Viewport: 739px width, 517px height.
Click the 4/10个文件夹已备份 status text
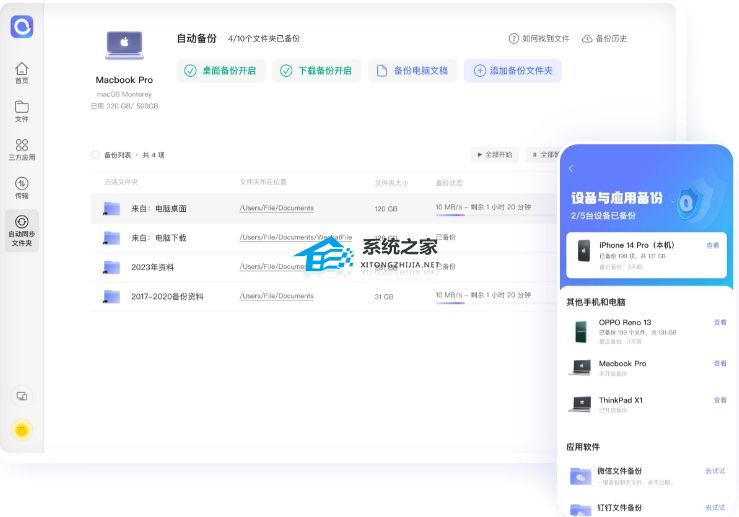point(264,39)
